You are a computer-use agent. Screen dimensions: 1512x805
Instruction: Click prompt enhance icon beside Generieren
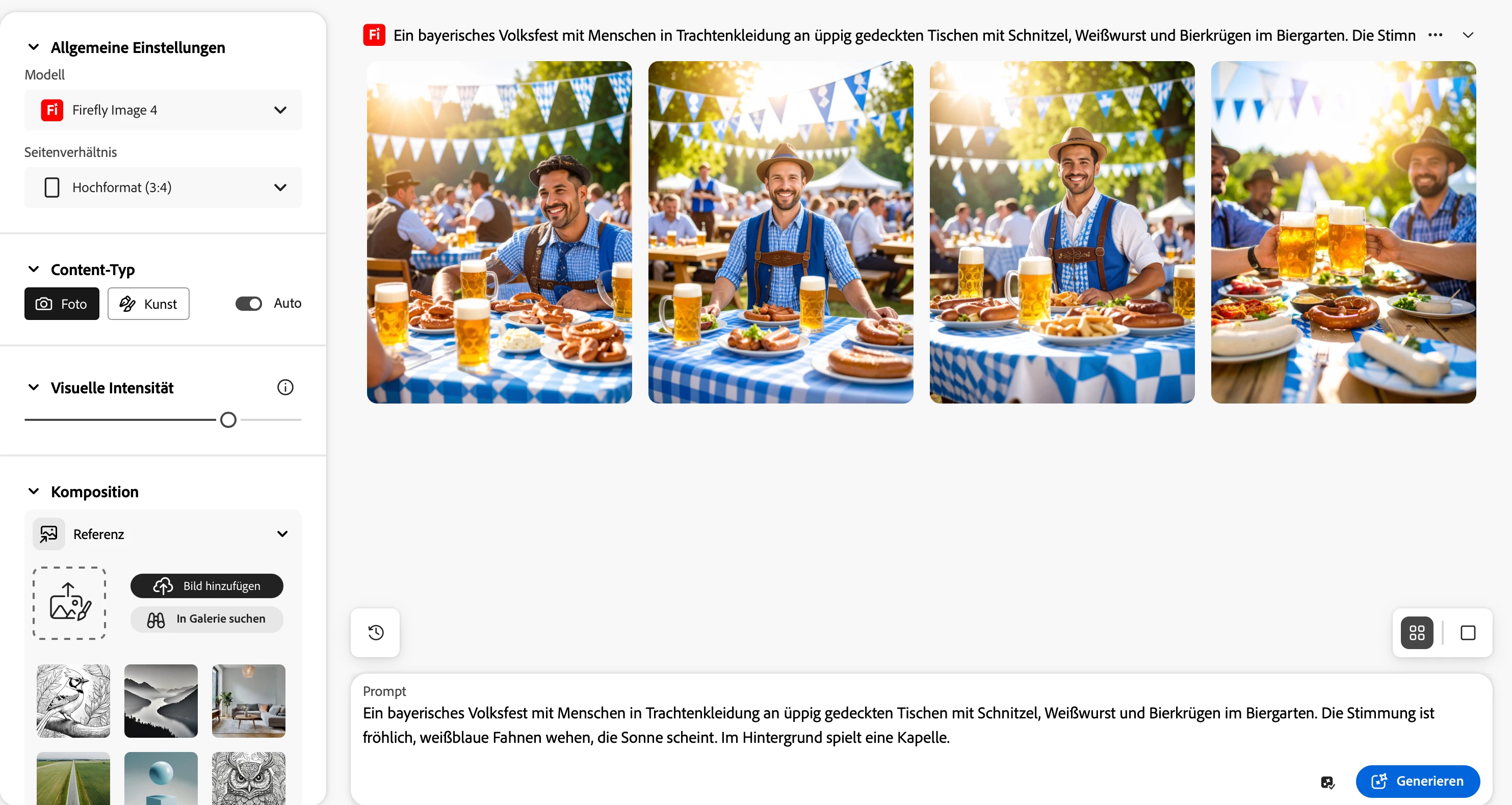tap(1327, 782)
